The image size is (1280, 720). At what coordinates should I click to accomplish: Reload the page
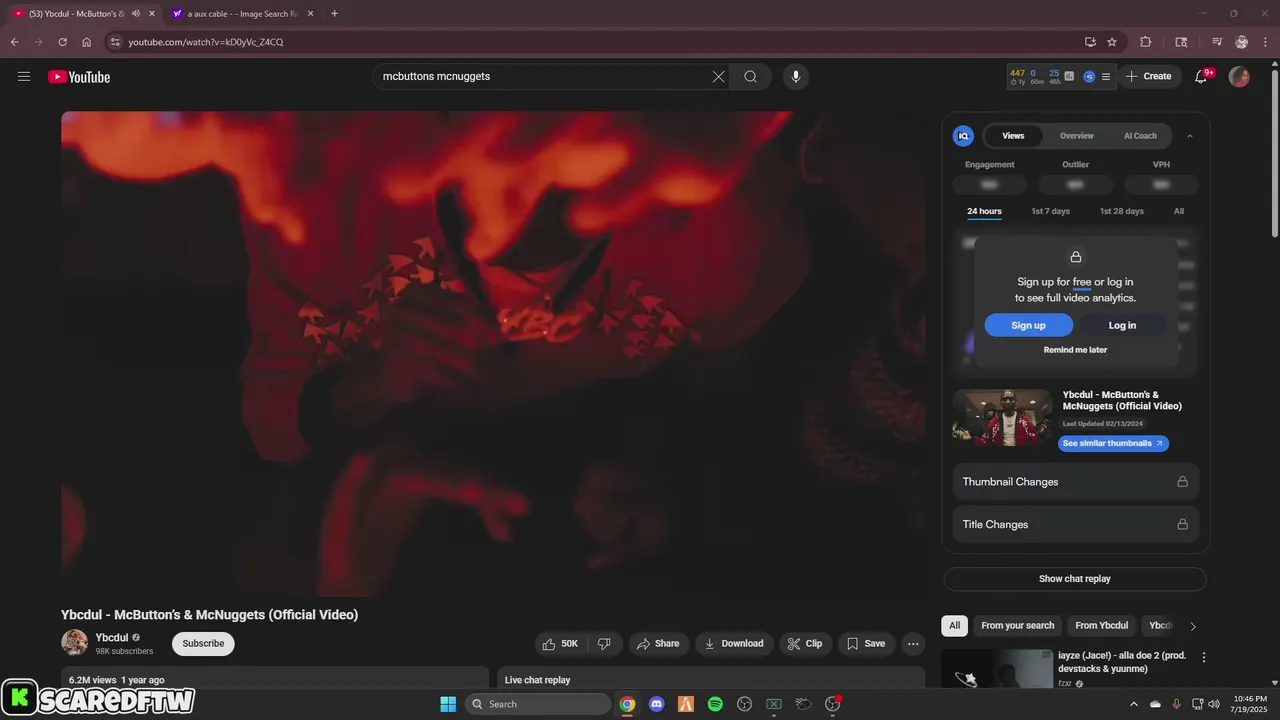[x=62, y=42]
